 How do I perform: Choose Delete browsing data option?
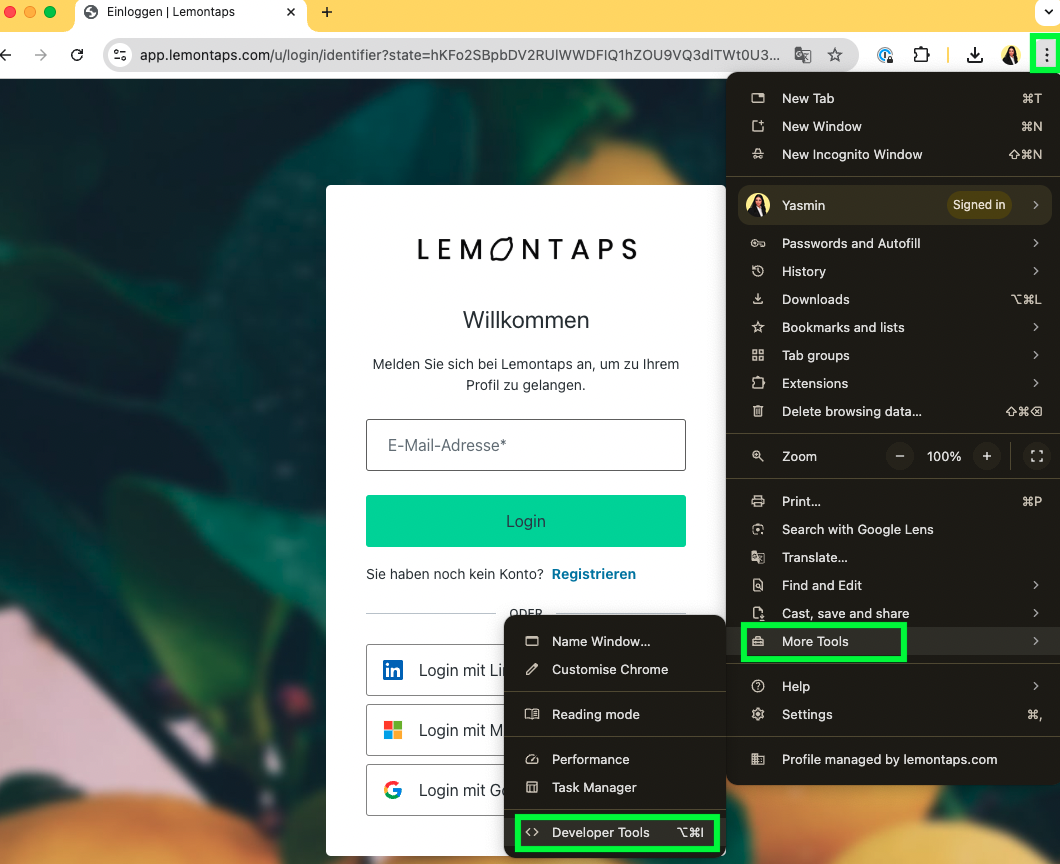click(x=895, y=412)
